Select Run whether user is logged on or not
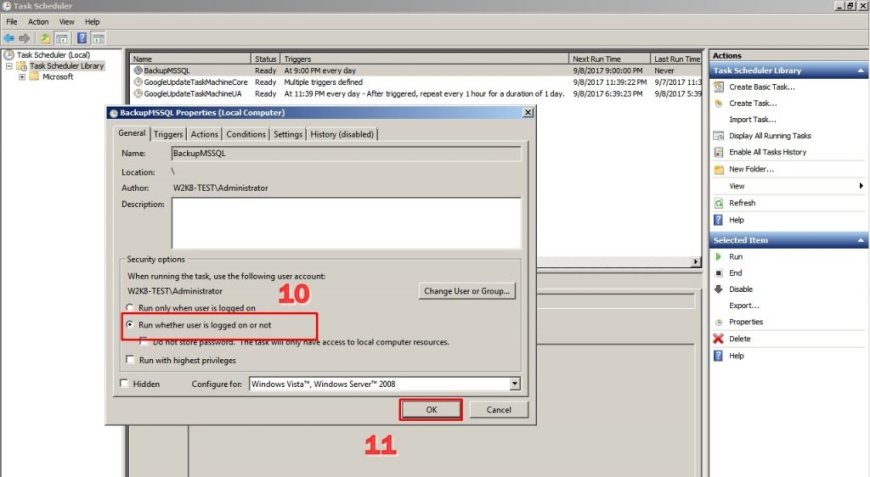This screenshot has height=477, width=870. [130, 325]
